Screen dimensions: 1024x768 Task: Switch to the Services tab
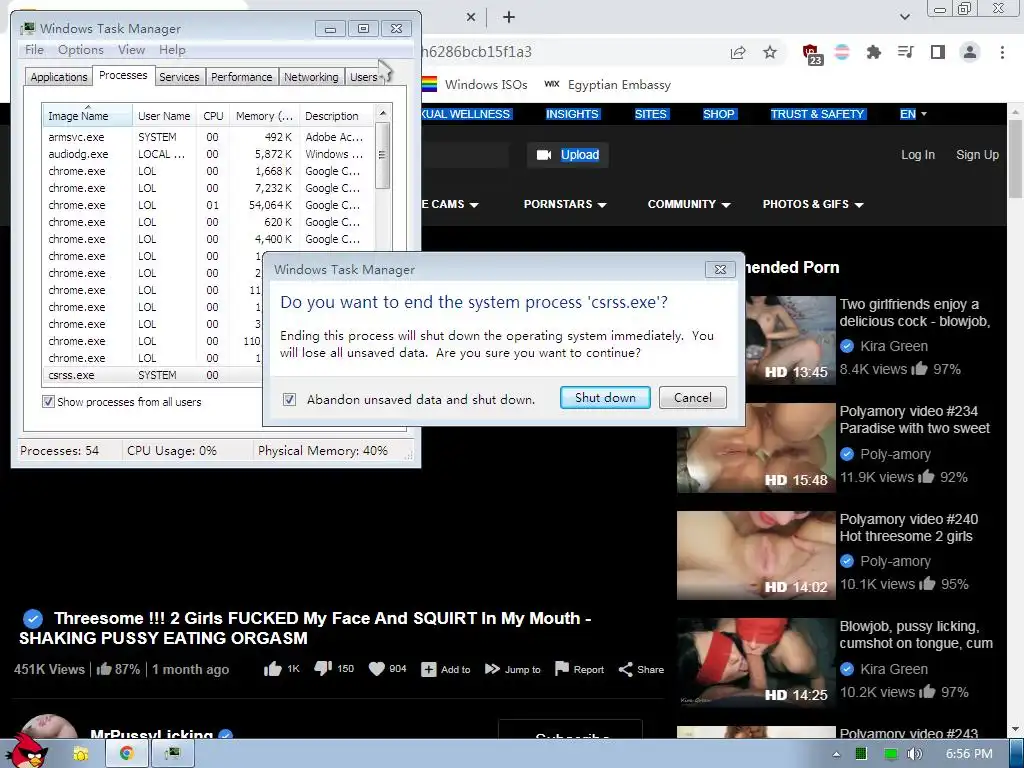click(179, 76)
